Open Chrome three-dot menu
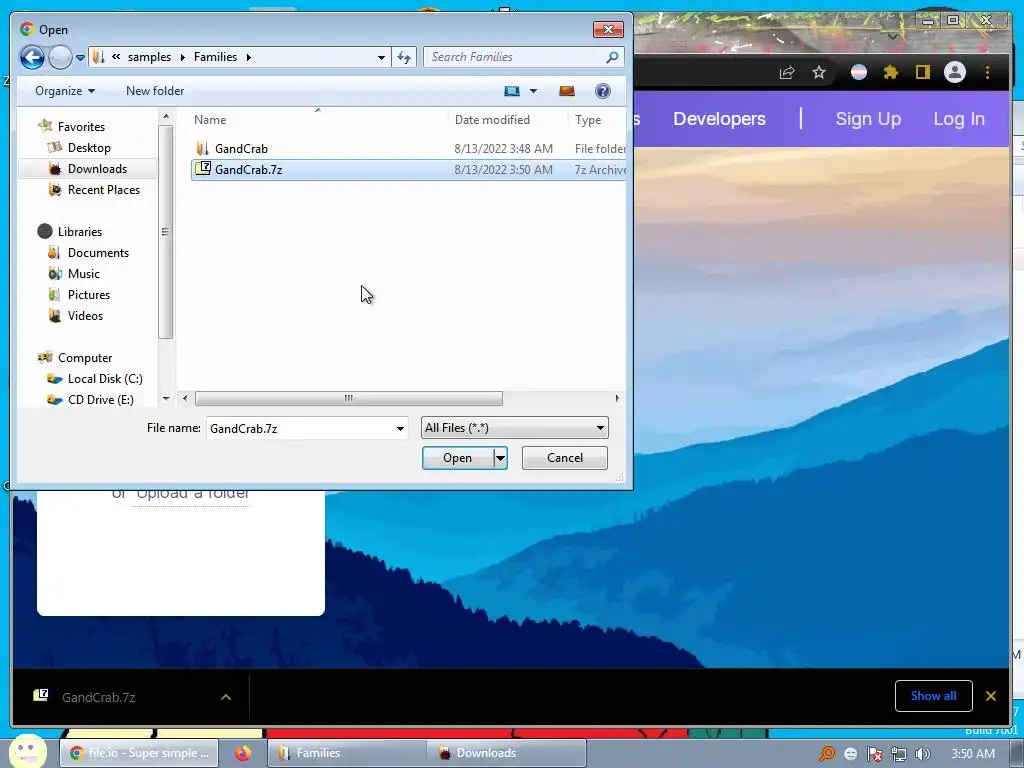Image resolution: width=1024 pixels, height=768 pixels. tap(987, 72)
